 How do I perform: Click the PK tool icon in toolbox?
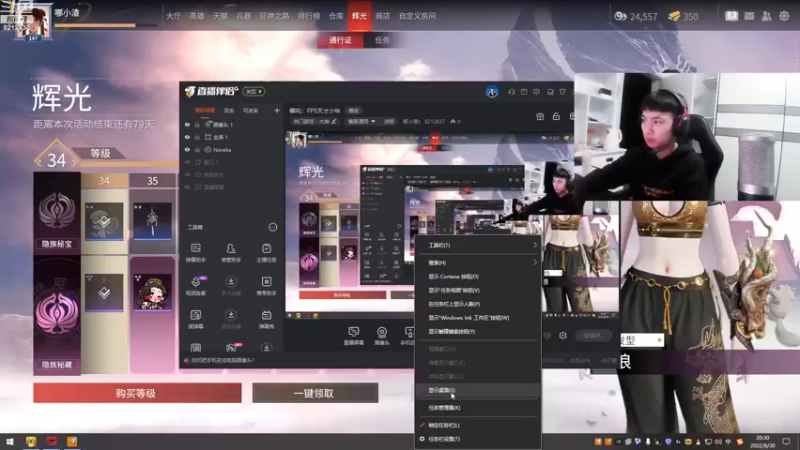coord(232,347)
